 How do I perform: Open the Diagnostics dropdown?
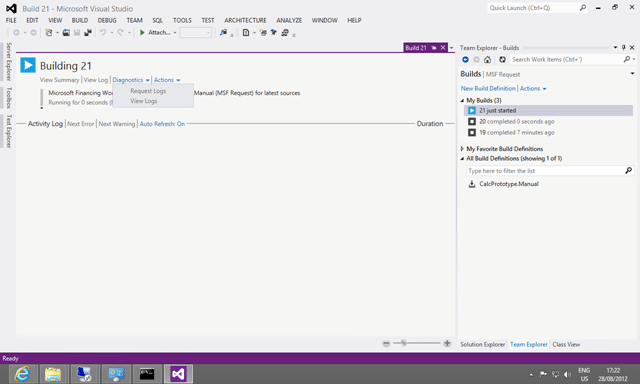pyautogui.click(x=131, y=80)
